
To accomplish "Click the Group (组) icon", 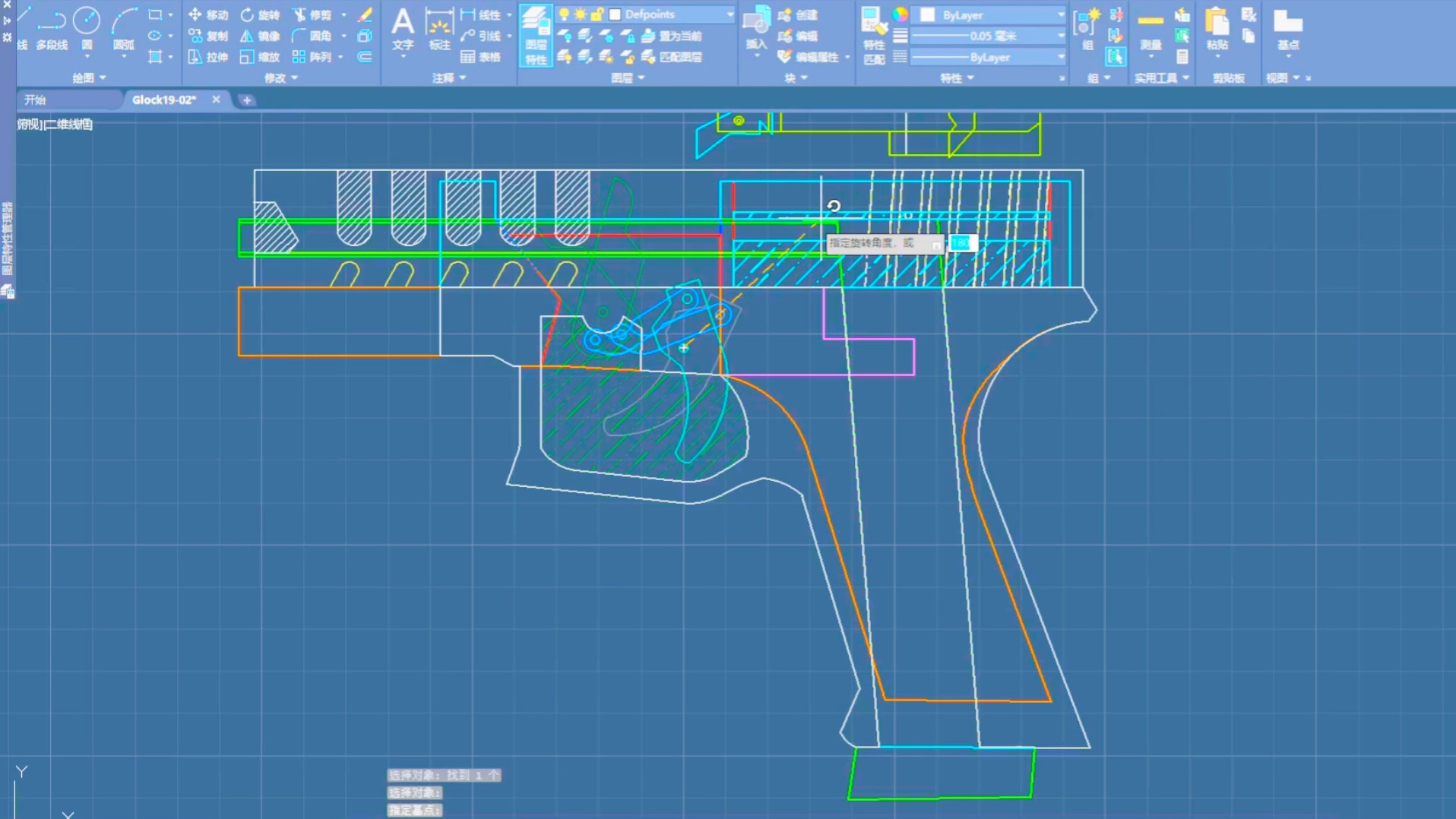I will point(1087,30).
